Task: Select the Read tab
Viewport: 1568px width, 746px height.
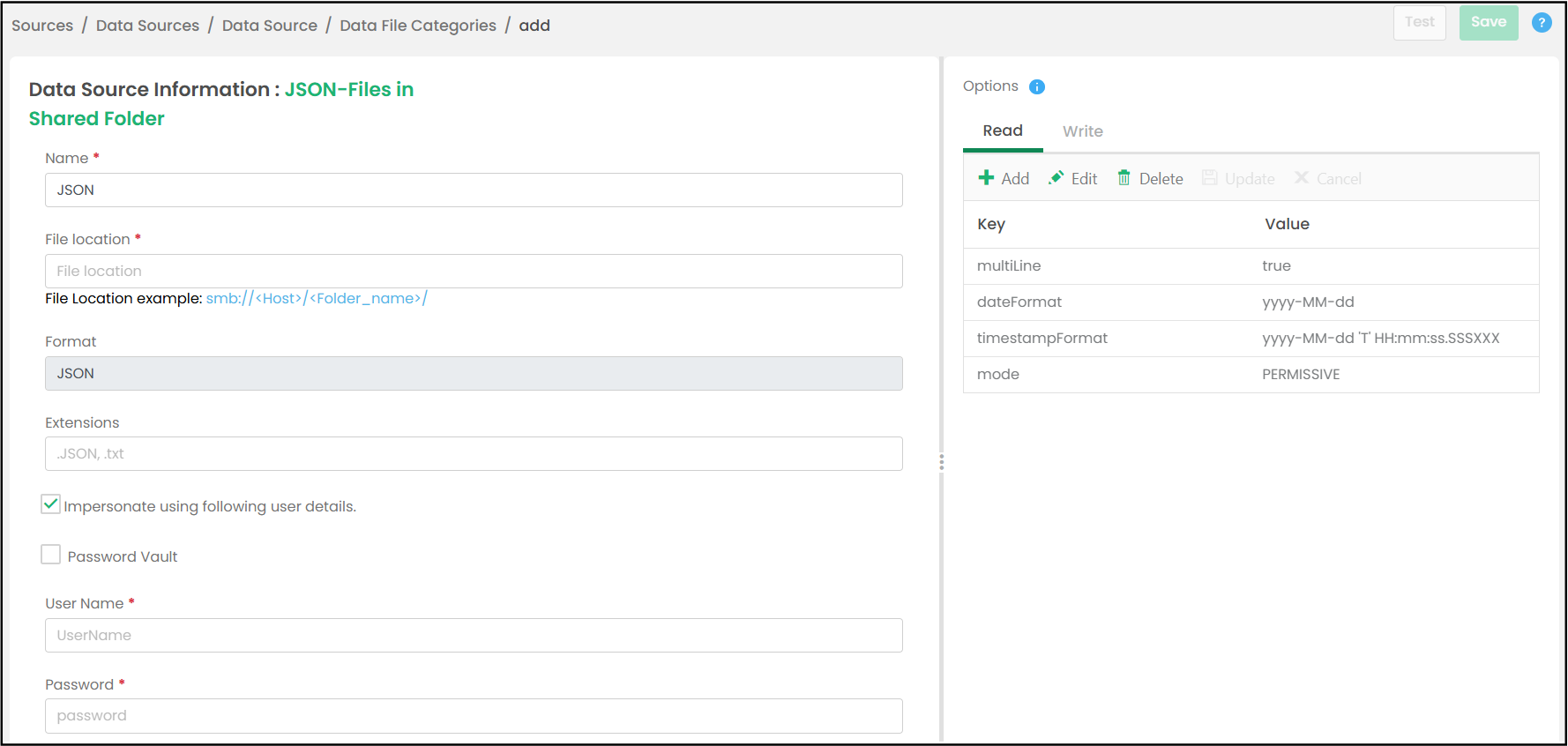Action: [x=1003, y=131]
